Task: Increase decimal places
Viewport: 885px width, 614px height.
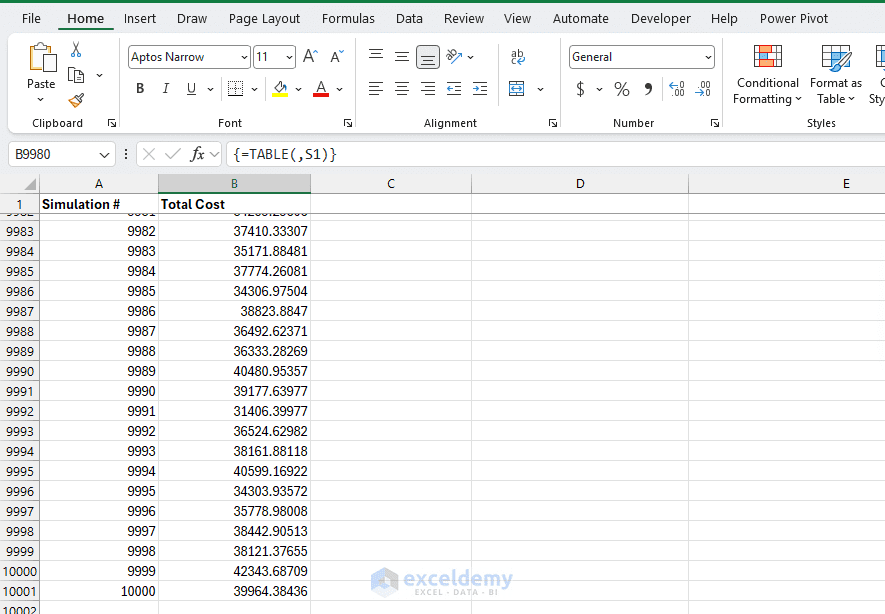Action: pos(677,89)
